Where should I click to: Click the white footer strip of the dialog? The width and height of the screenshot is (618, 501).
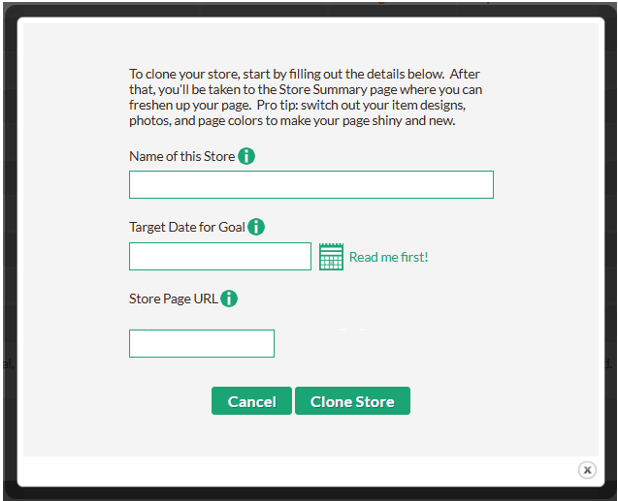(x=300, y=470)
